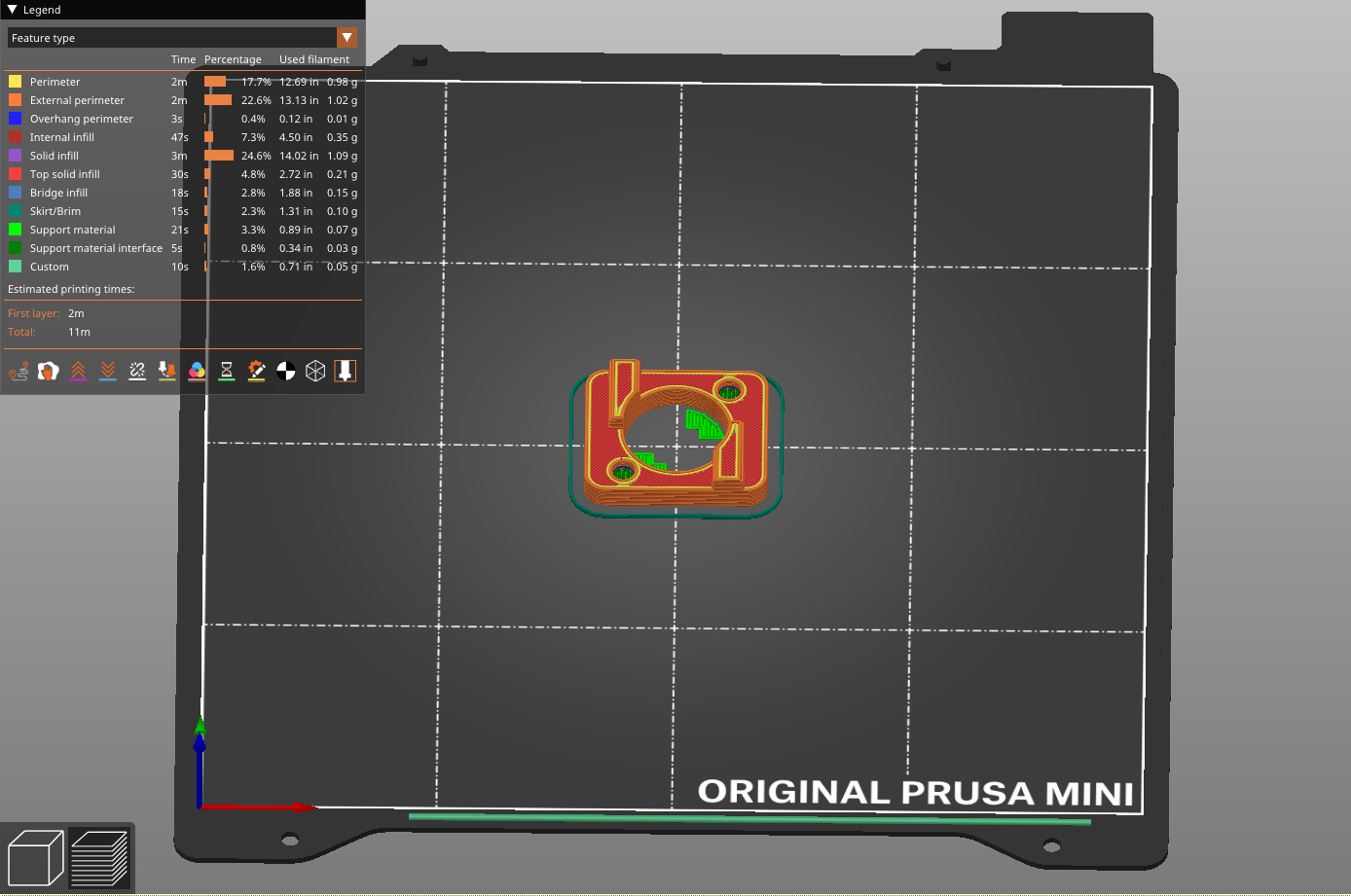Toggle Solid infill feature visibility
Screen dimensions: 1351x896
[x=183, y=156]
